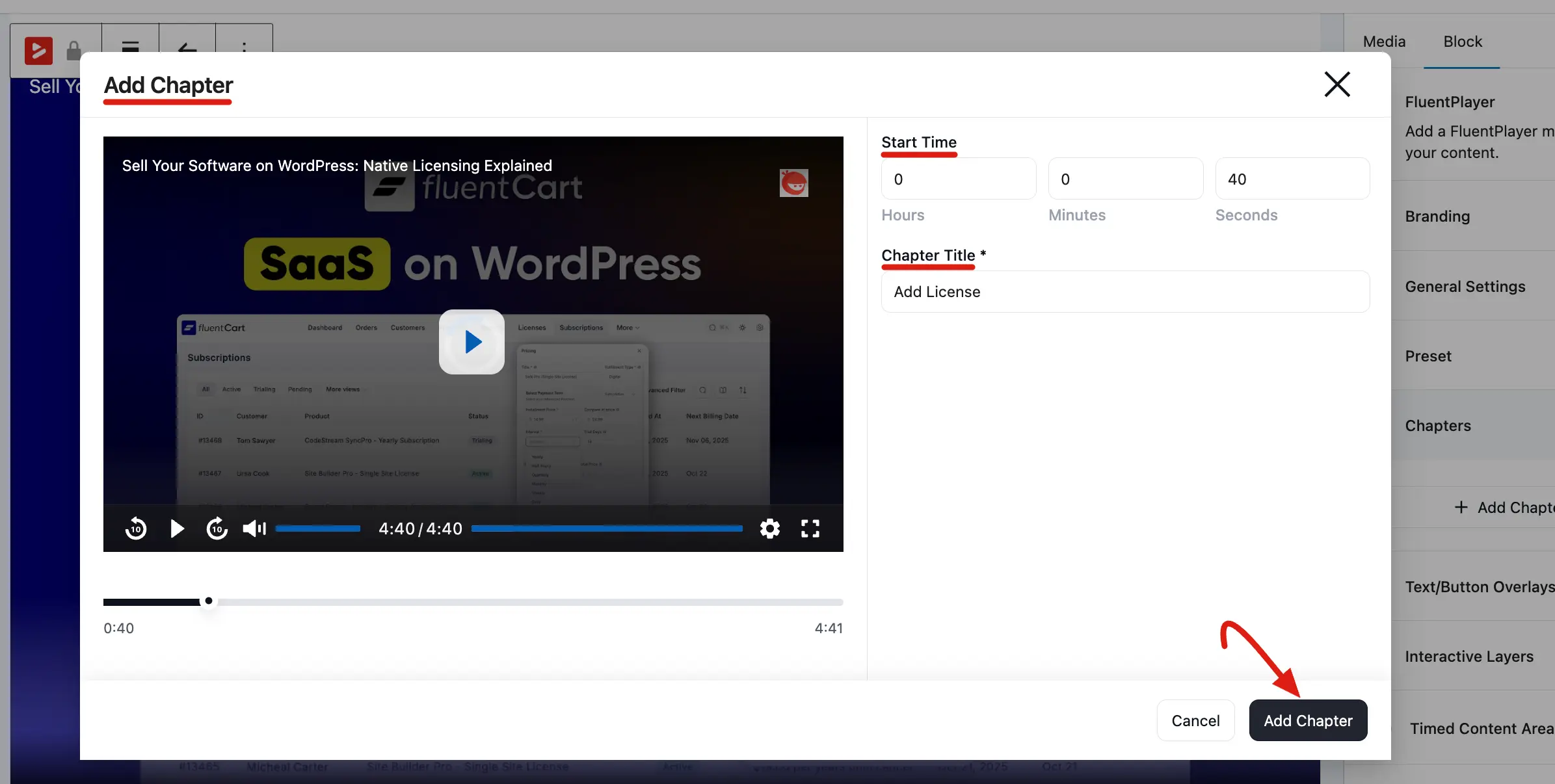1555x784 pixels.
Task: Confirm with the Add Chapter button
Action: click(x=1308, y=720)
